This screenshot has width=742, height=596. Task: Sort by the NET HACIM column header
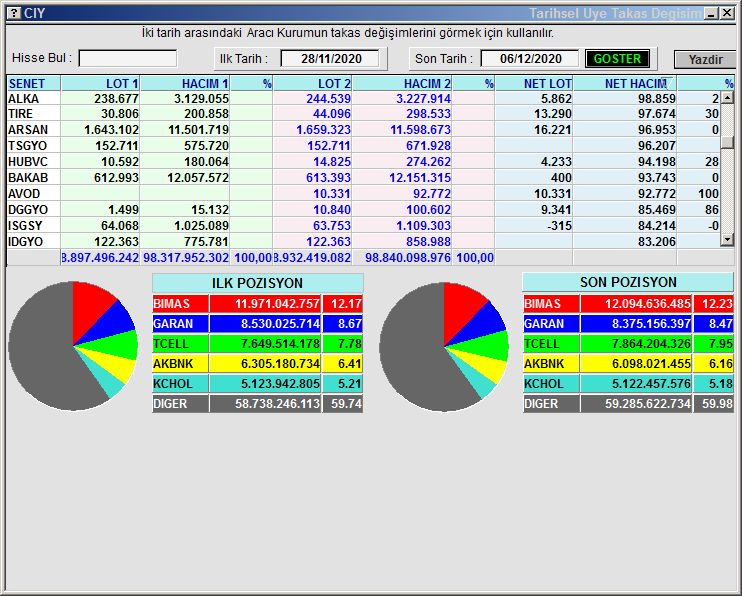tap(625, 84)
